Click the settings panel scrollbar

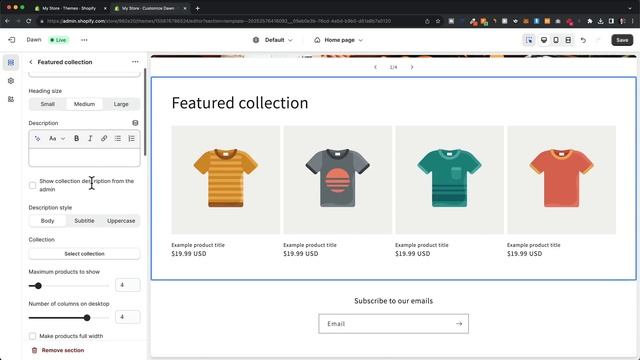click(x=145, y=112)
